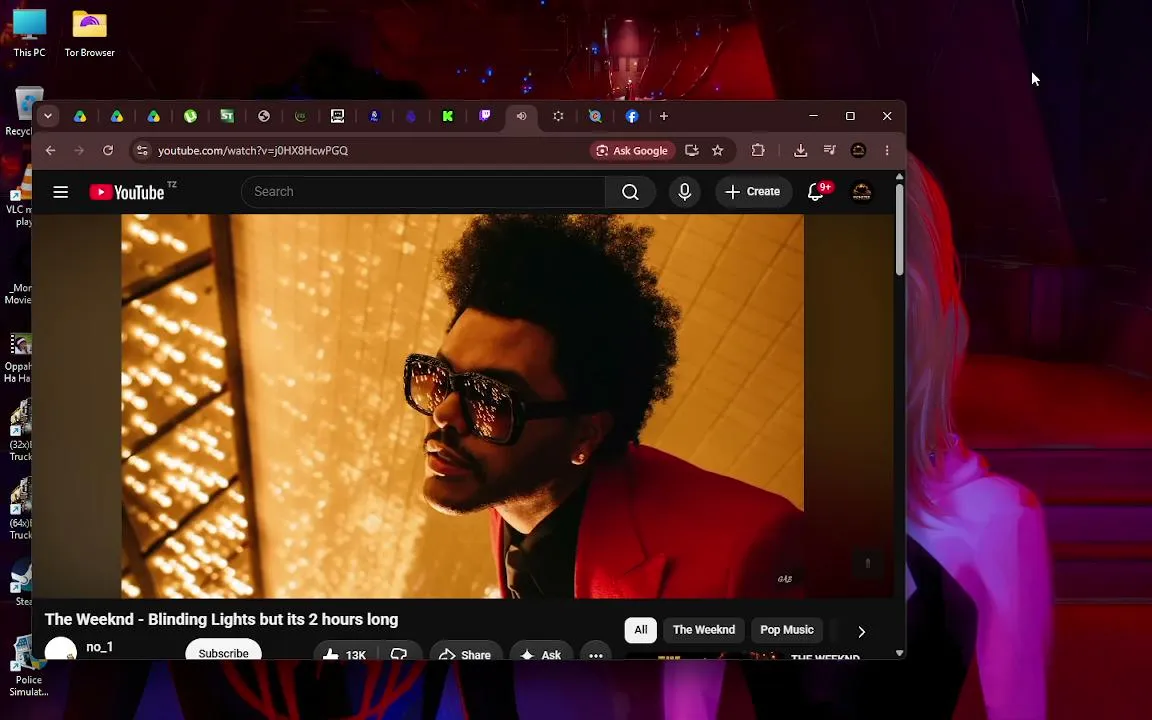The width and height of the screenshot is (1152, 720).
Task: Open the YouTube account avatar menu
Action: (x=861, y=192)
